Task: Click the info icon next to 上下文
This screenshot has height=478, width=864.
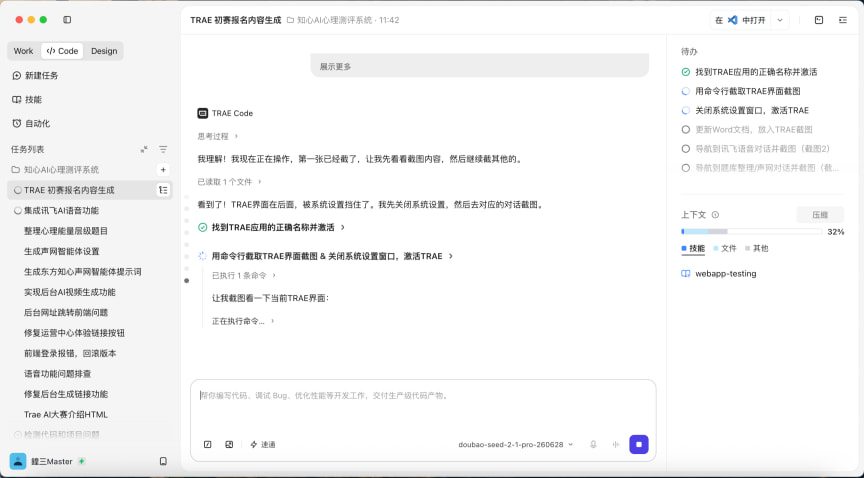Action: pyautogui.click(x=715, y=215)
